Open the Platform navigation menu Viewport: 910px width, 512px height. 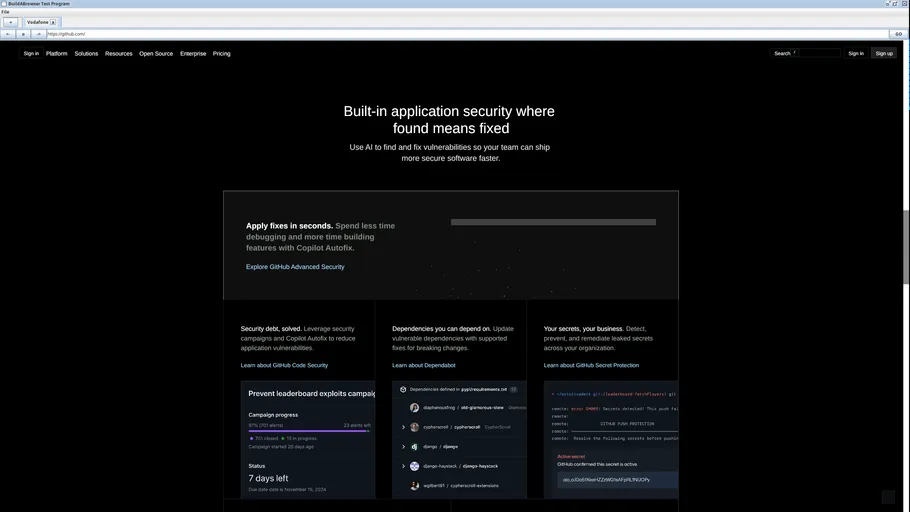(x=56, y=53)
